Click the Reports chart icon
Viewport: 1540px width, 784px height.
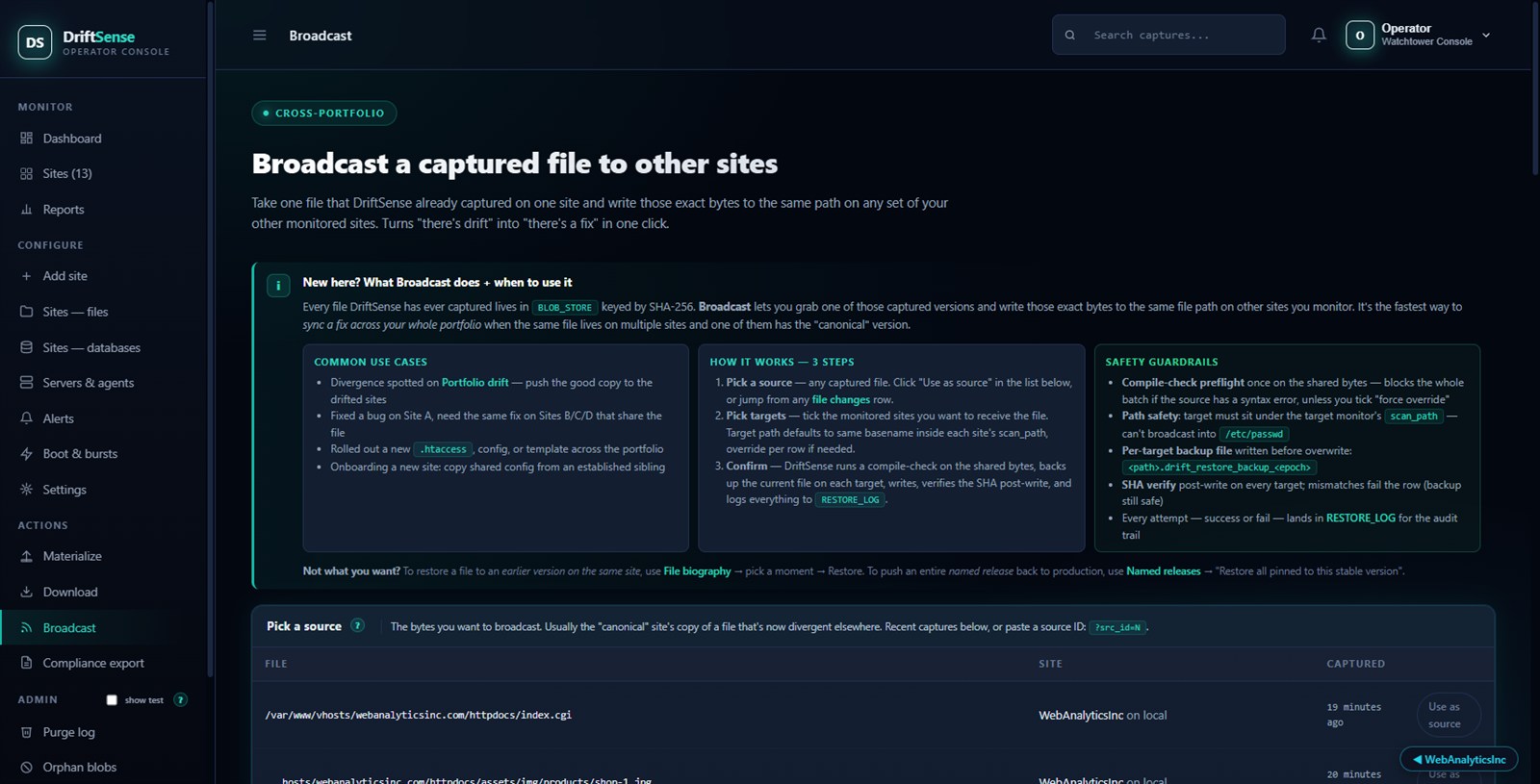coord(26,210)
